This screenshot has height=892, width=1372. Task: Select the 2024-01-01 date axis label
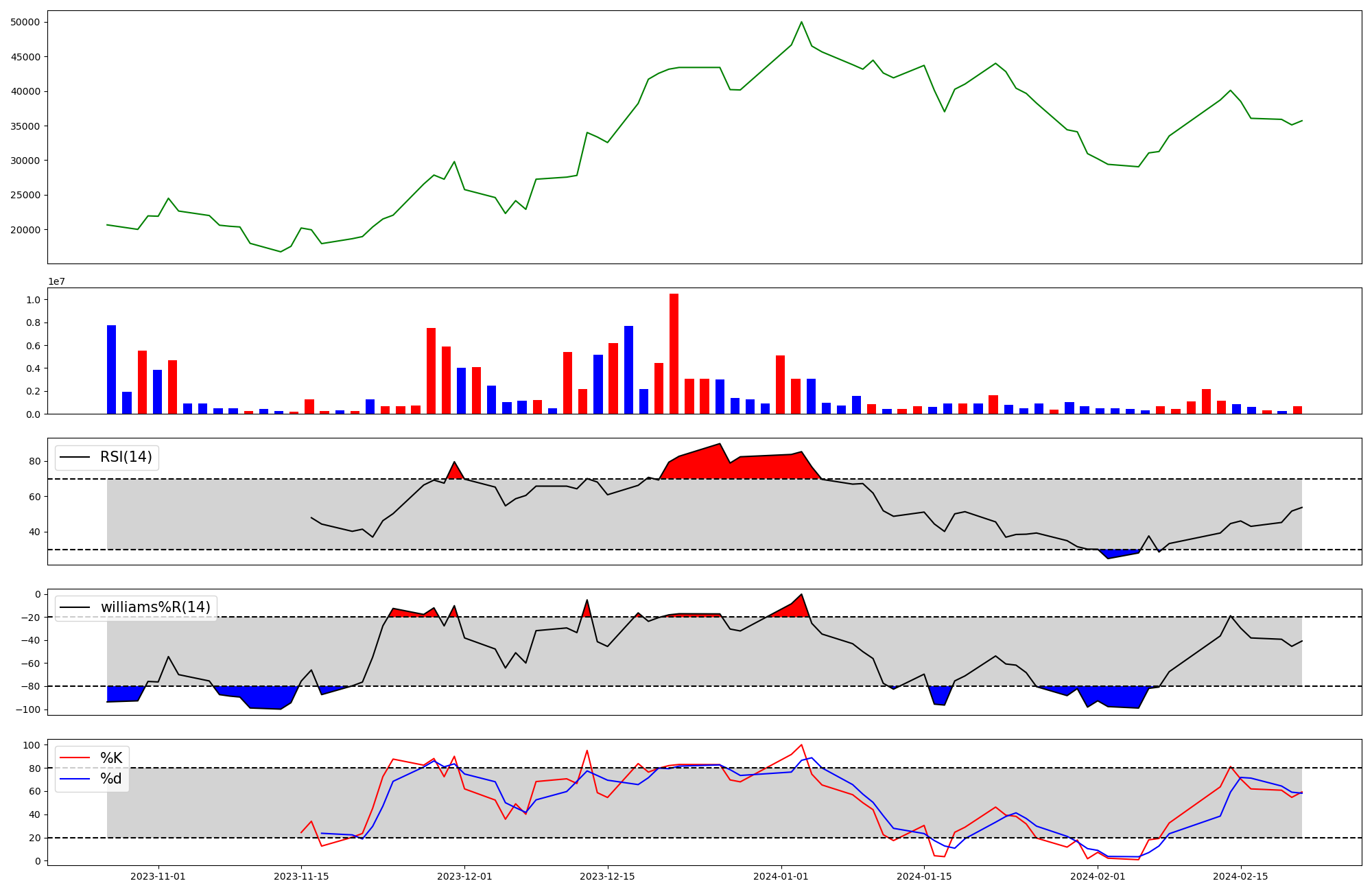(x=781, y=876)
